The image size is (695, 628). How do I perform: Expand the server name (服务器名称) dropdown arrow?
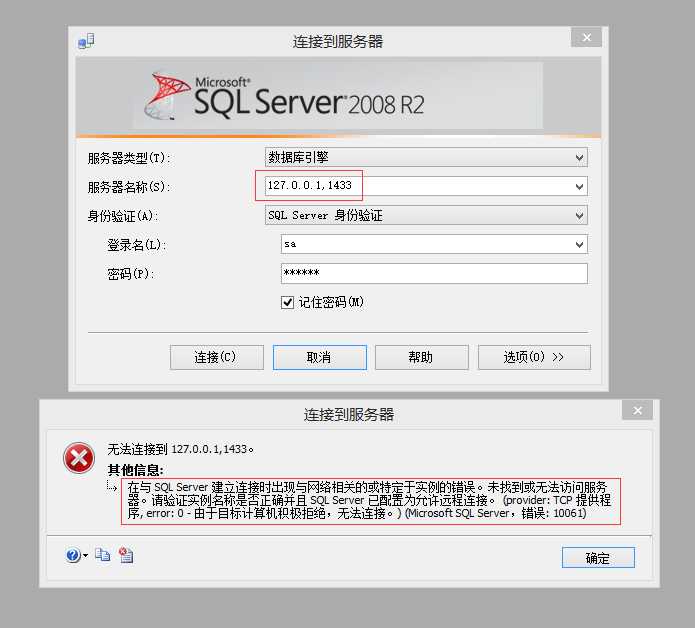(579, 187)
